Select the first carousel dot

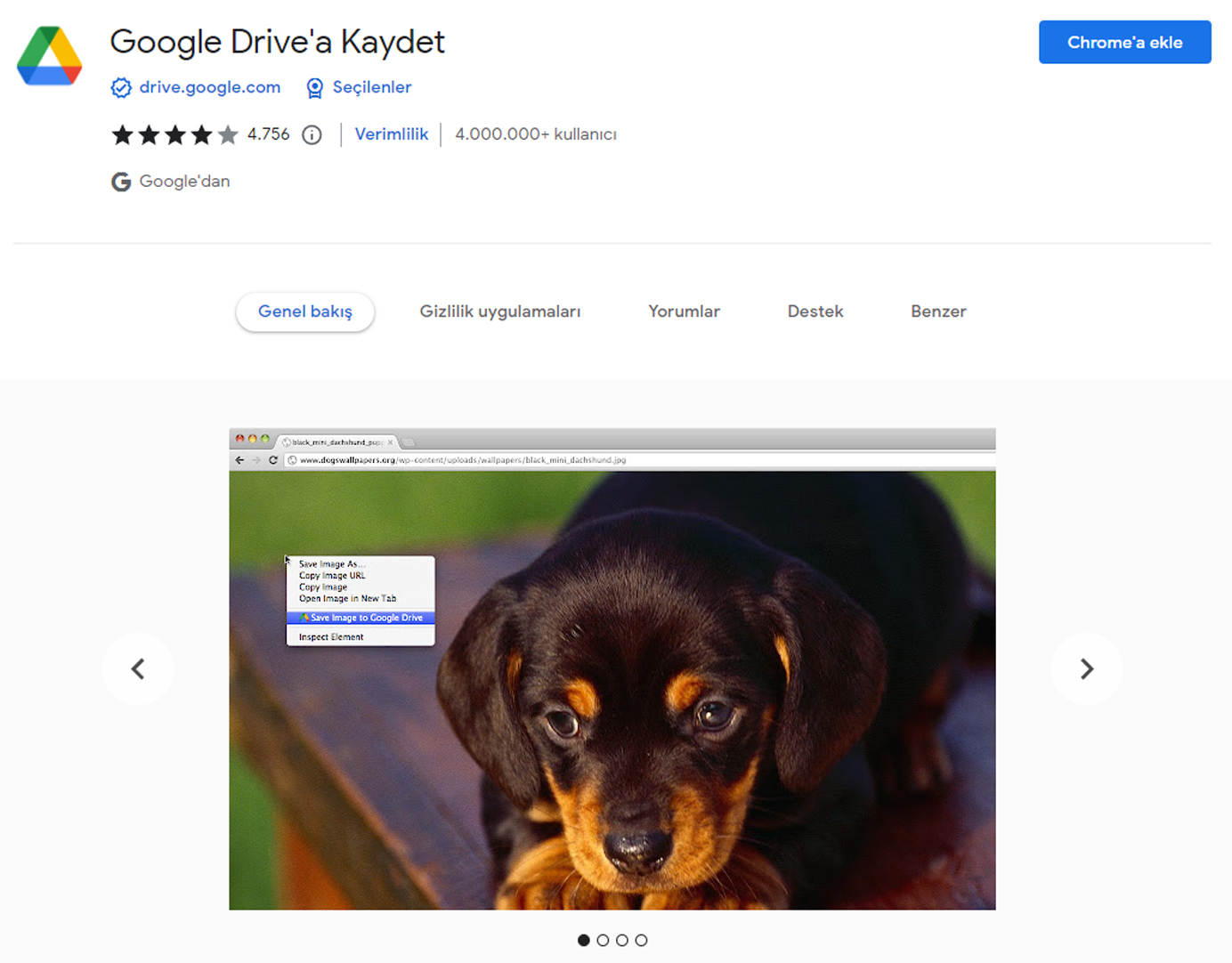tap(584, 940)
